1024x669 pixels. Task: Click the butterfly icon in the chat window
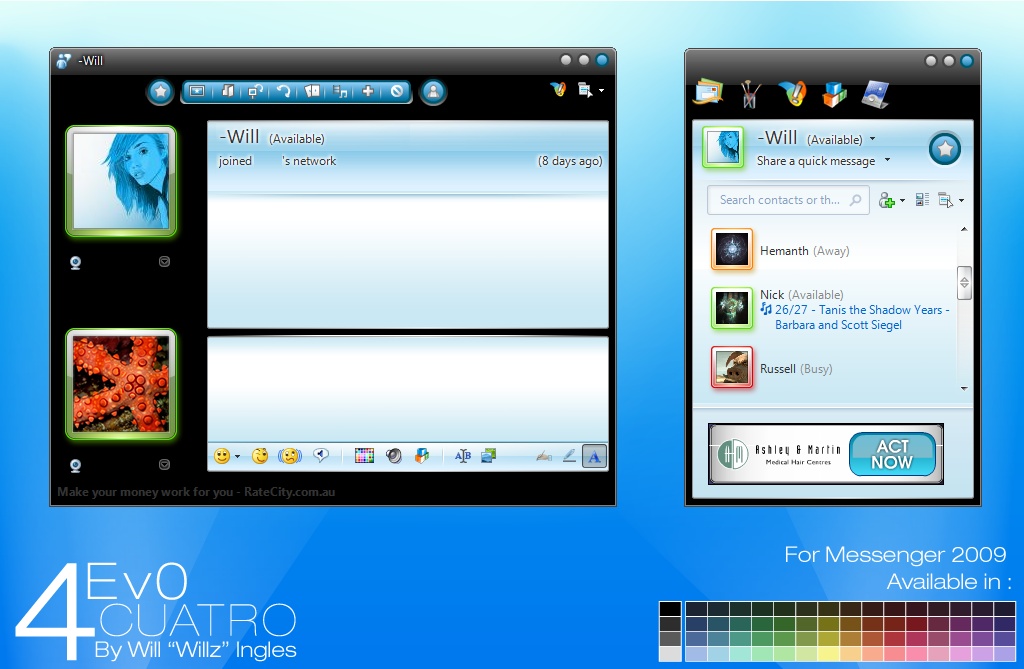click(558, 90)
